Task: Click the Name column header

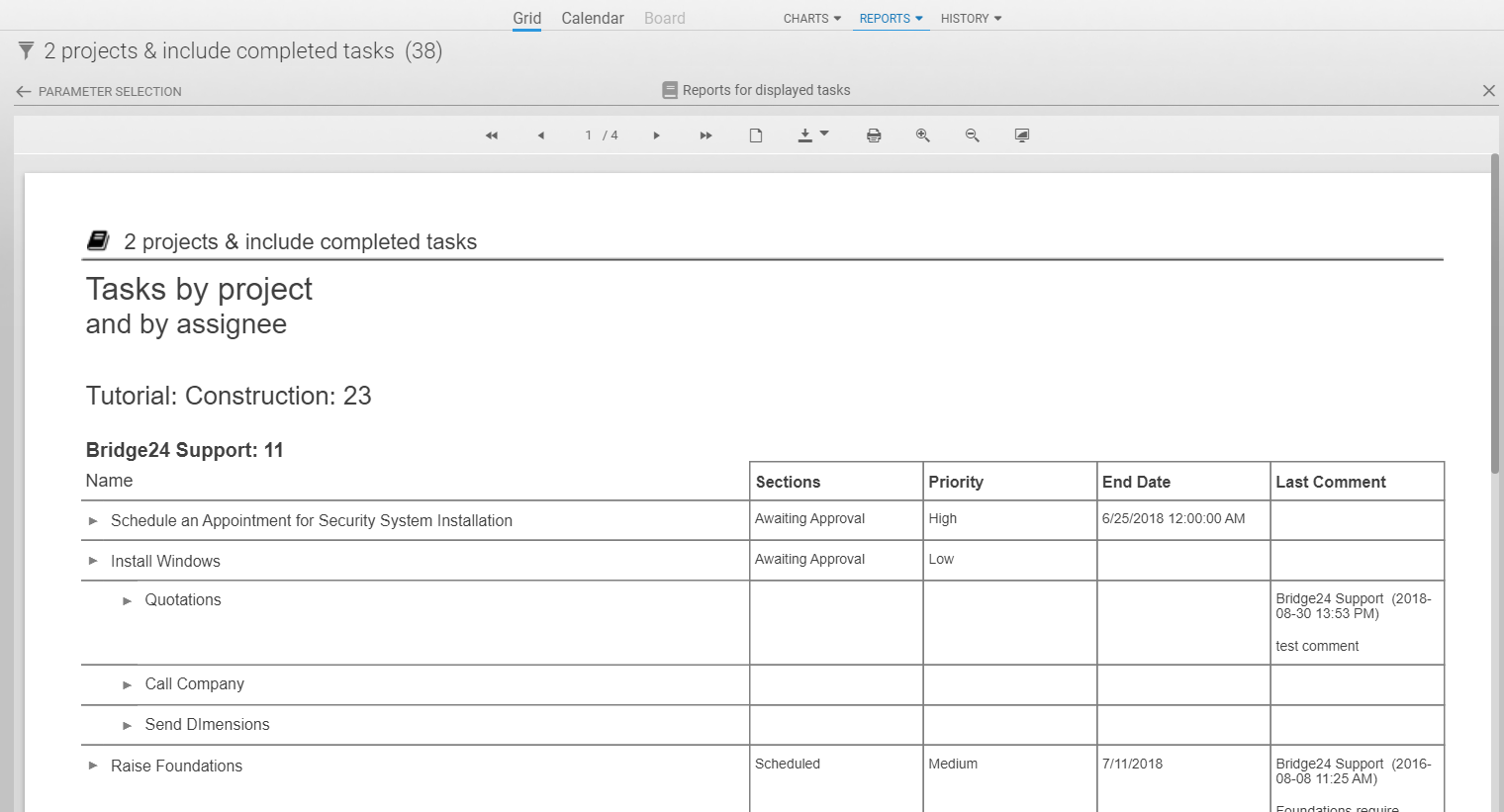Action: click(109, 481)
